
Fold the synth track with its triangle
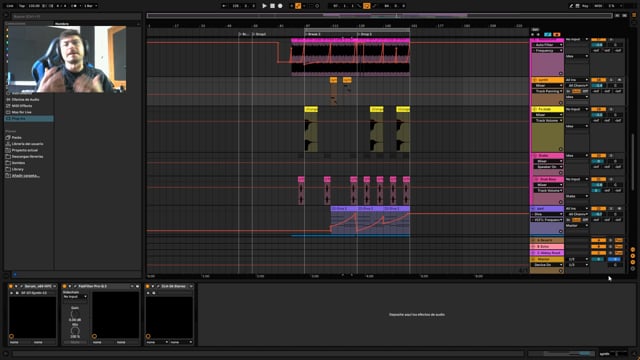tap(534, 80)
